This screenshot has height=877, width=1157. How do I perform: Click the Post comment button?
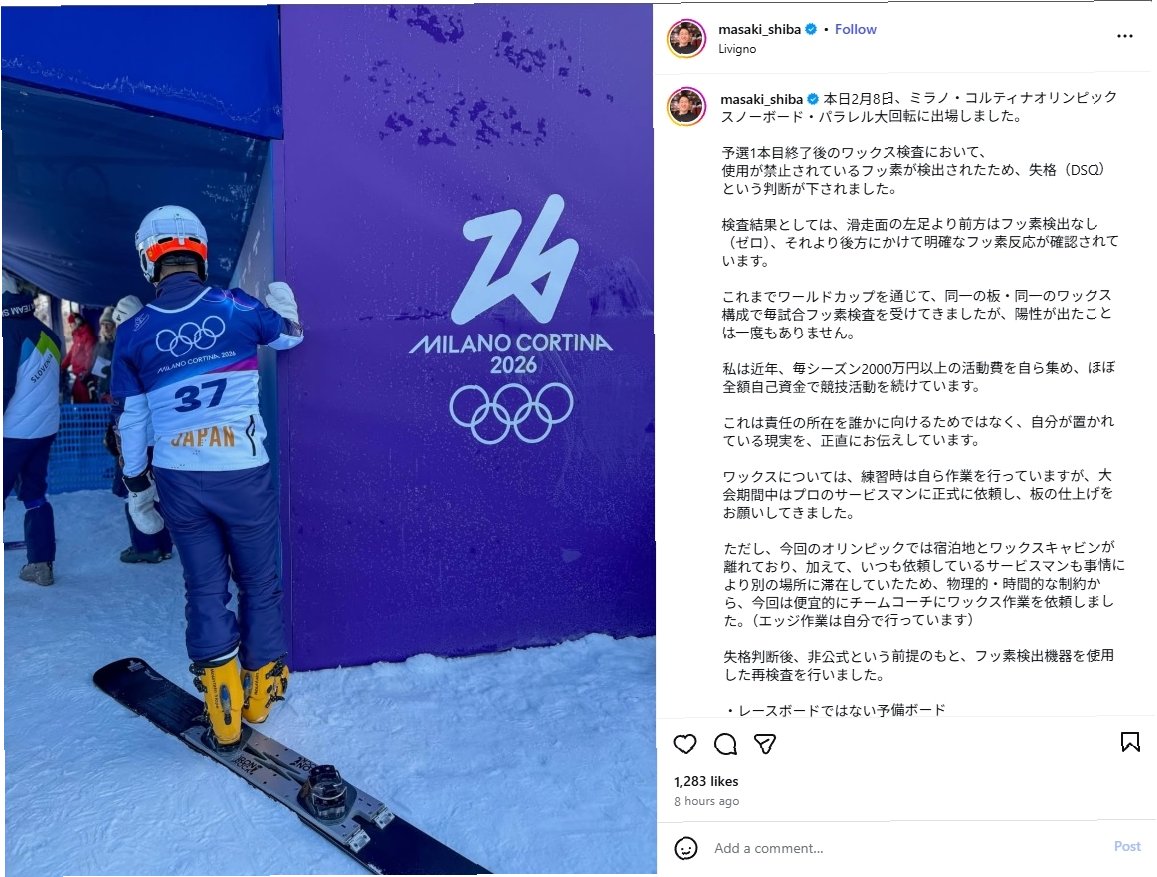(x=1127, y=847)
